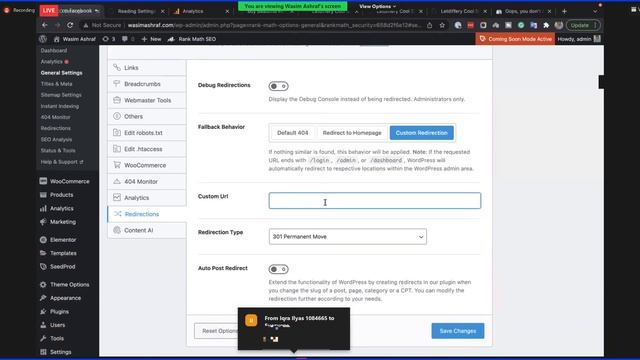
Task: Open Help & Support submenu item
Action: pyautogui.click(x=62, y=162)
